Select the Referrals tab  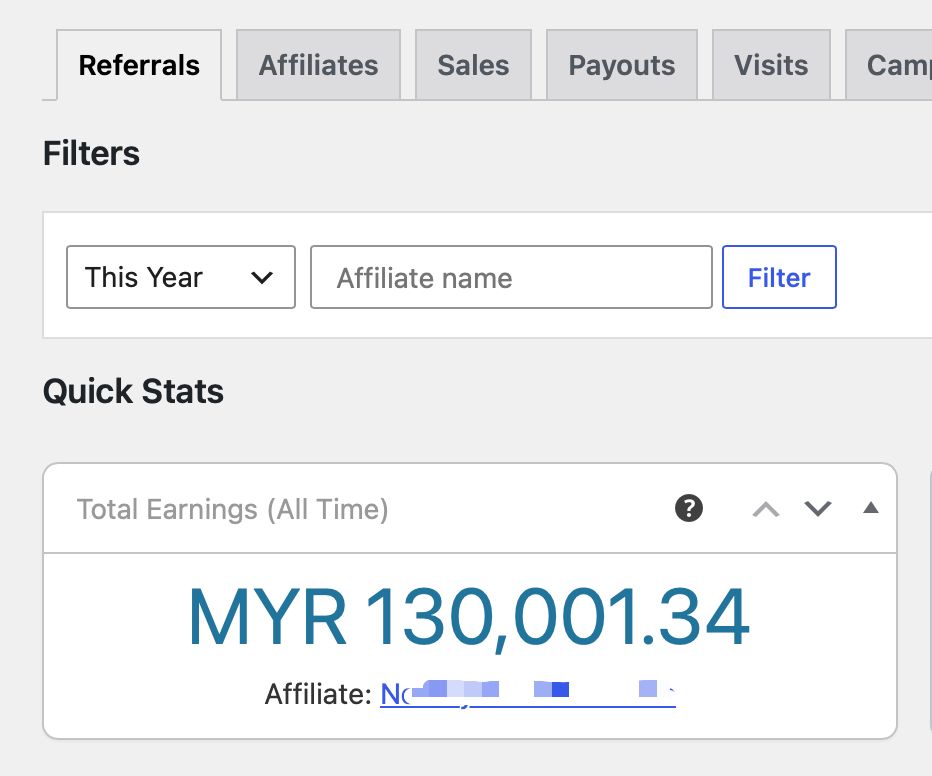tap(139, 65)
